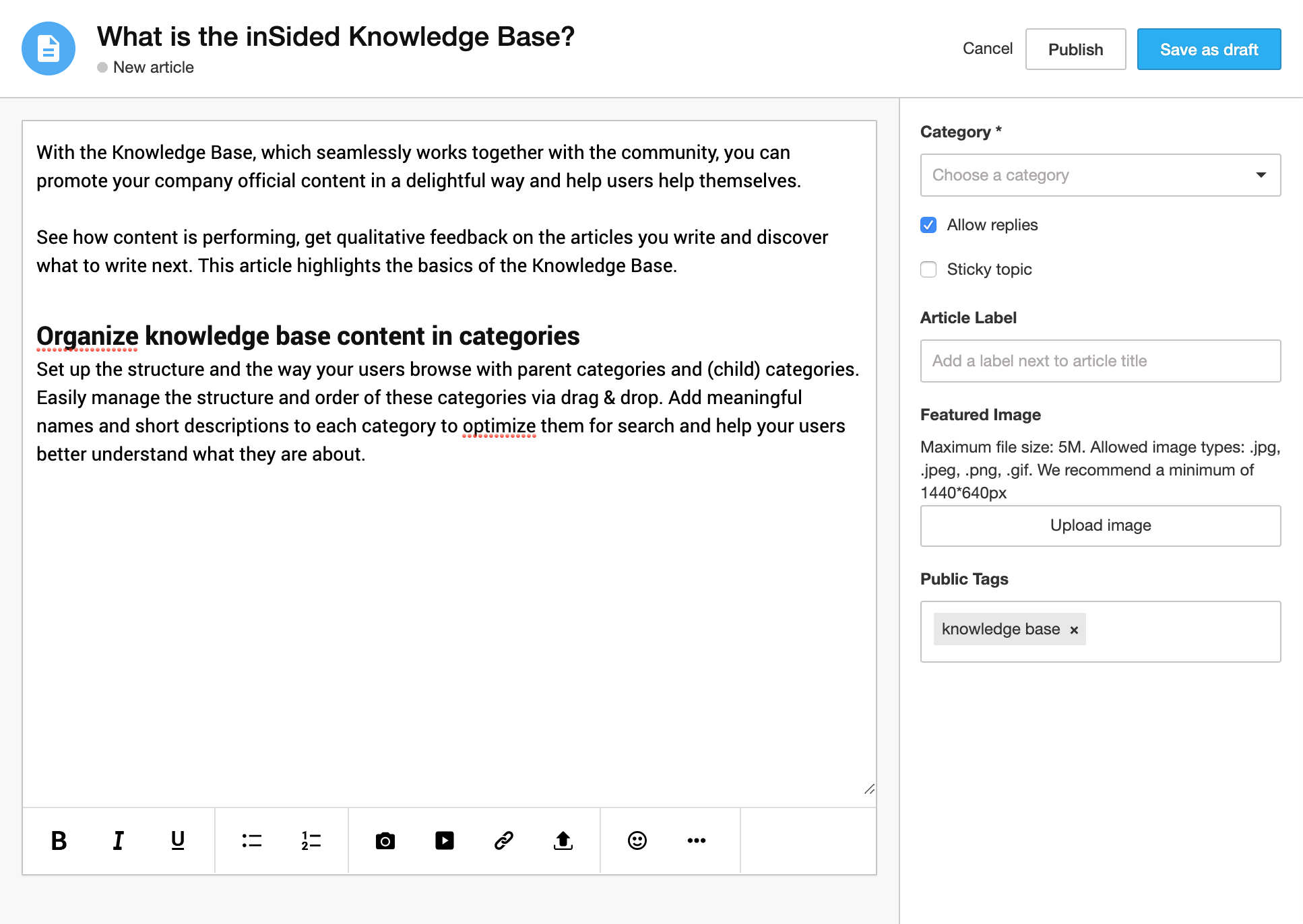Viewport: 1303px width, 924px height.
Task: Insert a bulleted list
Action: coord(252,840)
